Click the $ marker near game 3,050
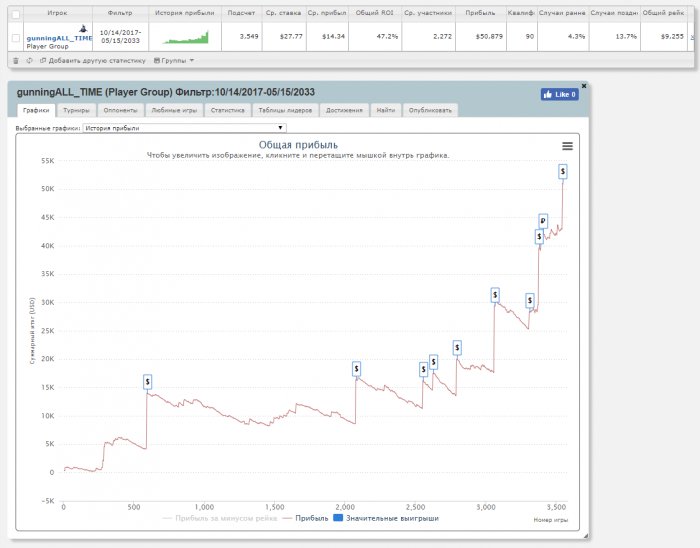 click(495, 295)
